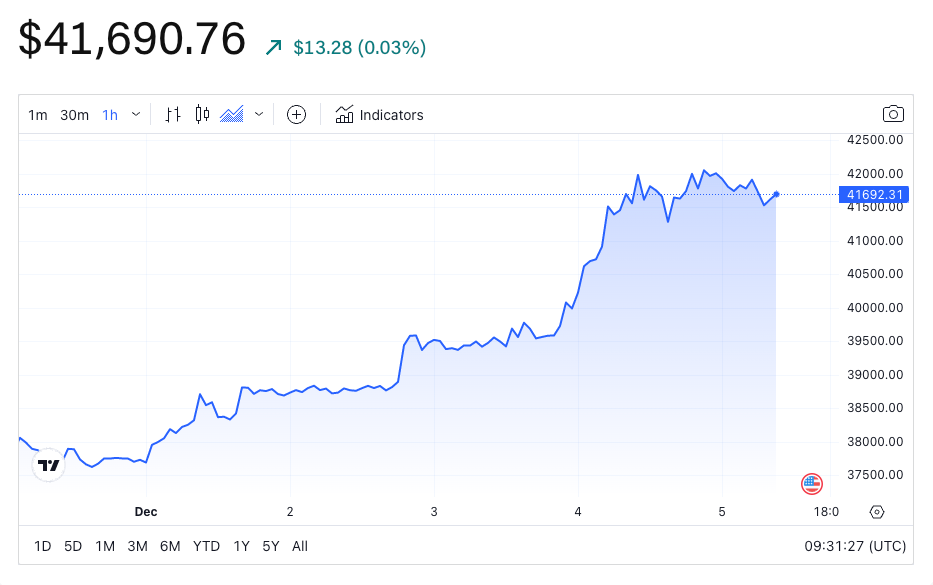Switch to the 1D range tab
Image resolution: width=933 pixels, height=585 pixels.
(42, 546)
